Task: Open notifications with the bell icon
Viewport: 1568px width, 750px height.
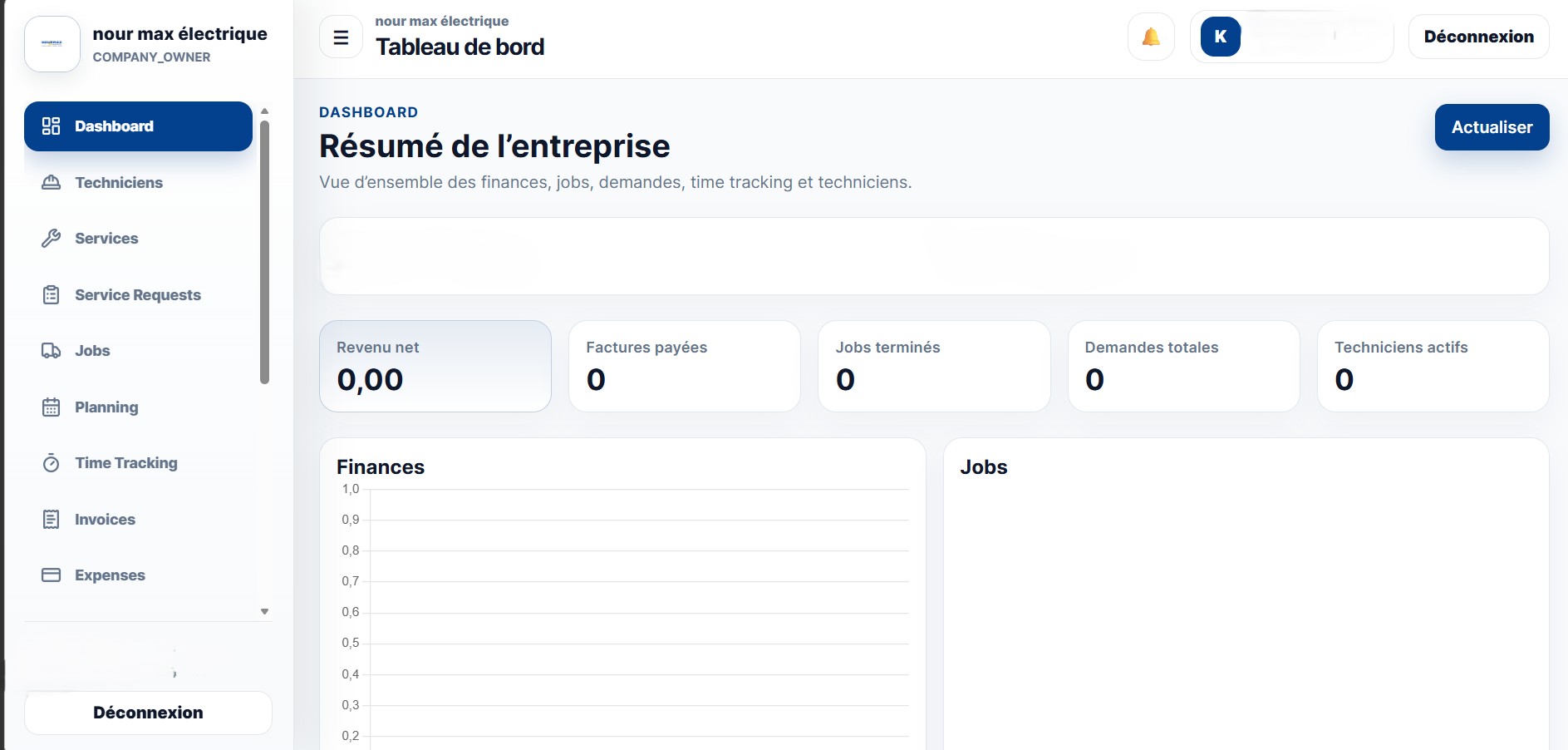Action: tap(1151, 37)
